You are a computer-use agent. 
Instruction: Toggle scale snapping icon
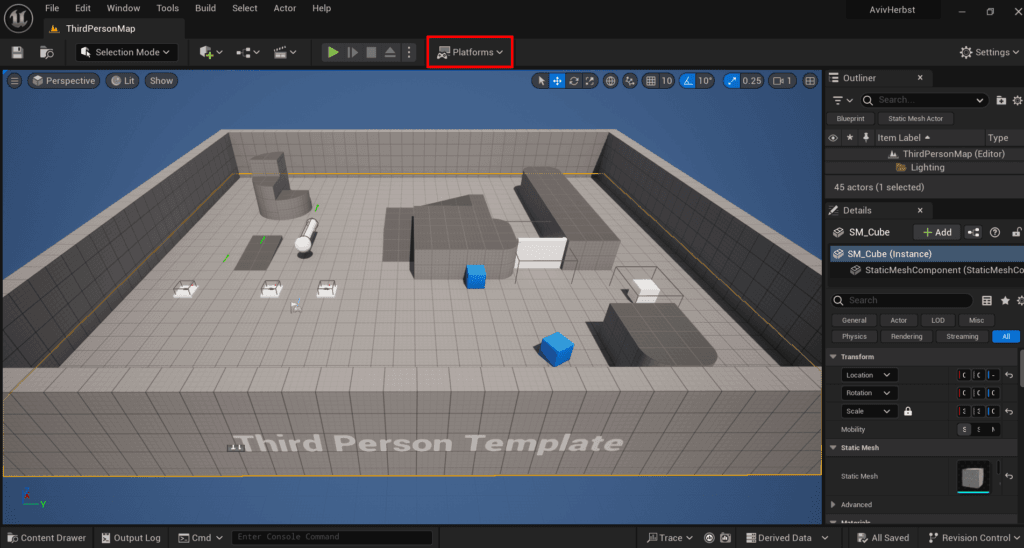pos(731,81)
